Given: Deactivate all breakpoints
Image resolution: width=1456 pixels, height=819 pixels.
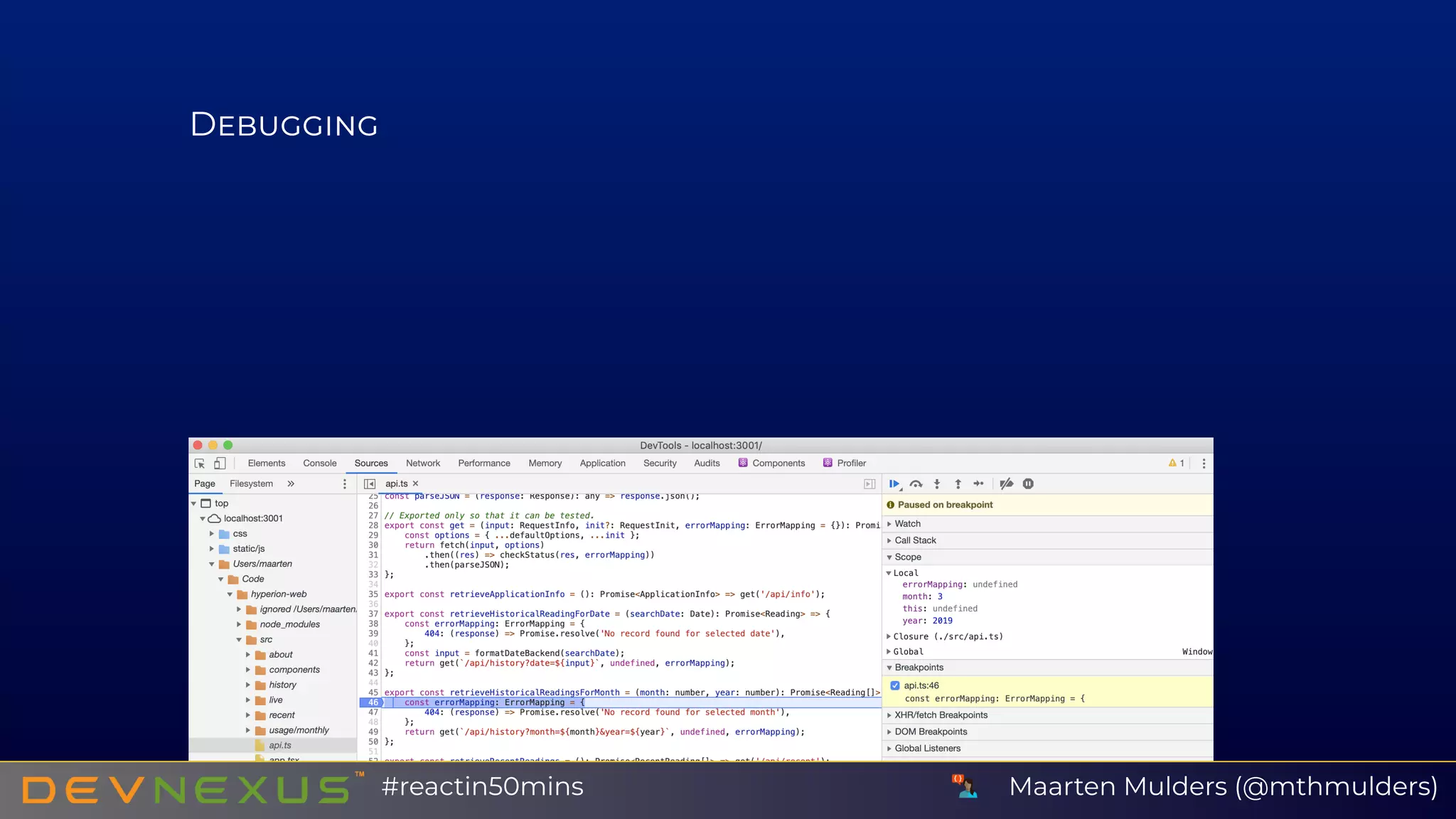Looking at the screenshot, I should point(1006,484).
